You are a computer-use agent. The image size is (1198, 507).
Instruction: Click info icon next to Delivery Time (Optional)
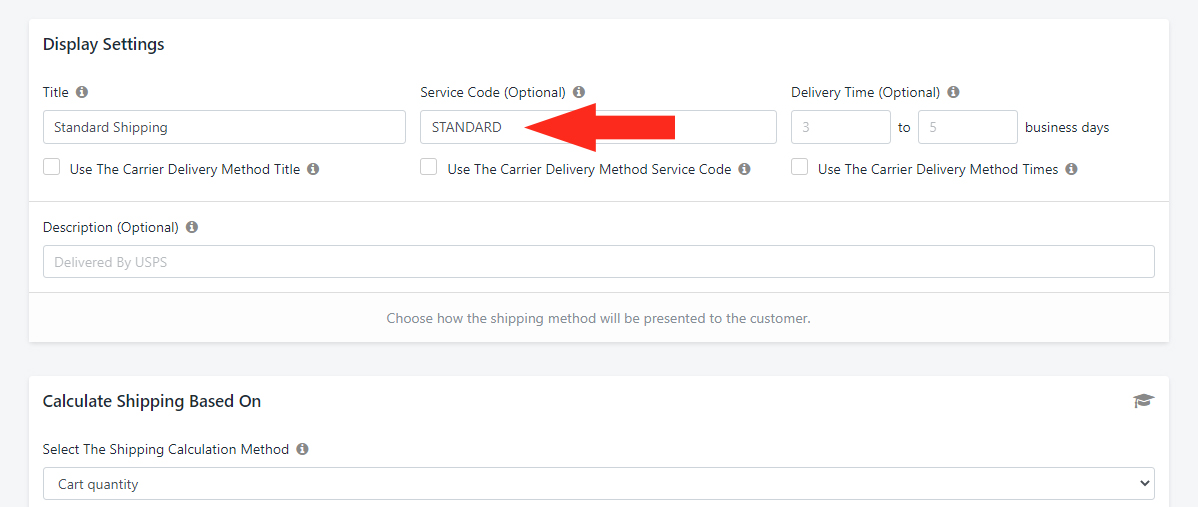(954, 92)
